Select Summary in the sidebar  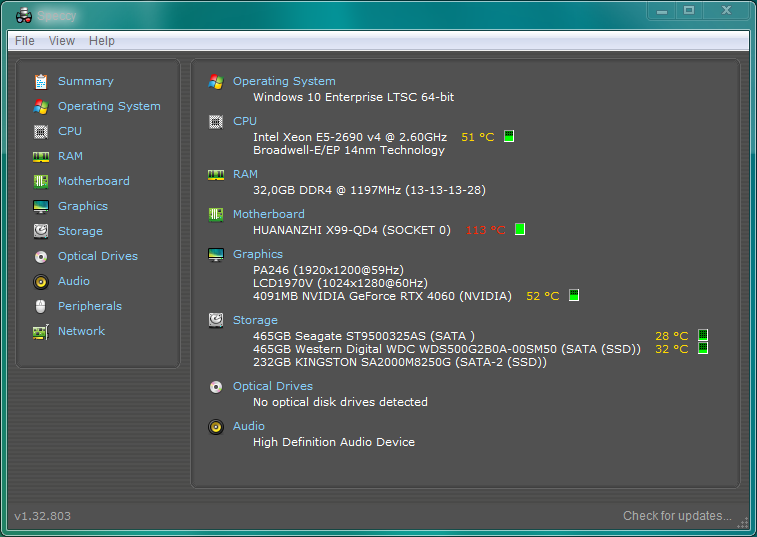[x=86, y=81]
